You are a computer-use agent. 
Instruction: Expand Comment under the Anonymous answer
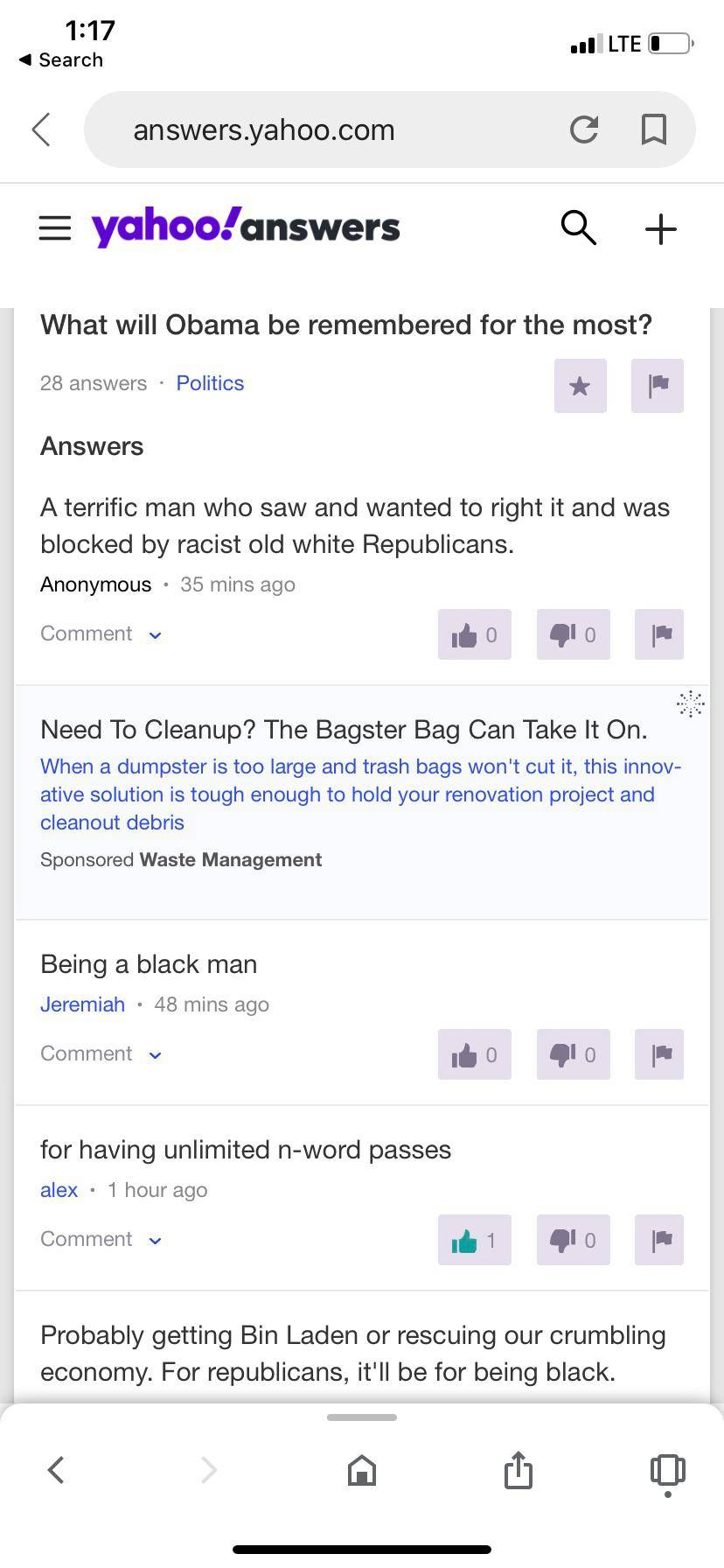pyautogui.click(x=101, y=633)
